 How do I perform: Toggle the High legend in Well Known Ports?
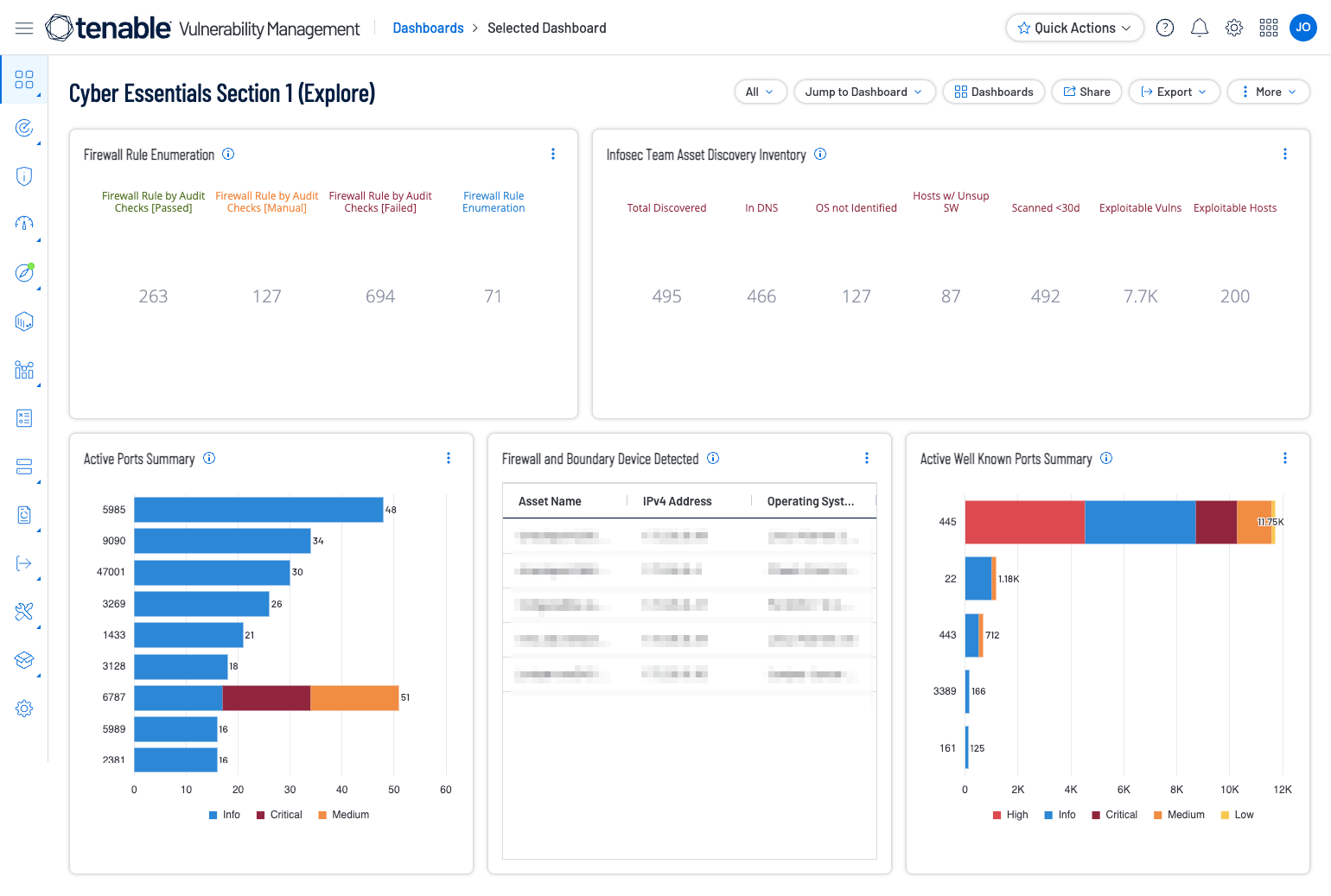tap(1010, 815)
